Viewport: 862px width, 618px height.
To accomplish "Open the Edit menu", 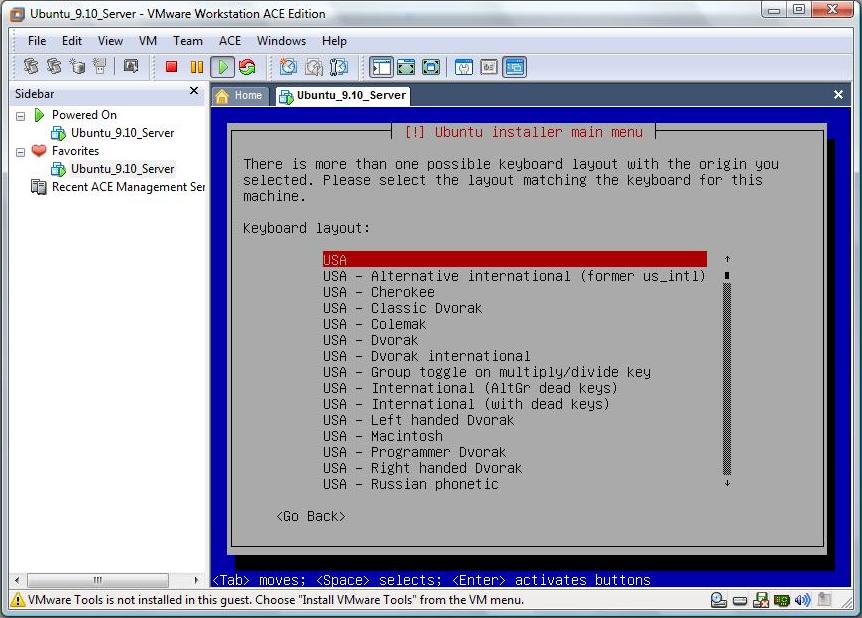I will click(x=71, y=41).
